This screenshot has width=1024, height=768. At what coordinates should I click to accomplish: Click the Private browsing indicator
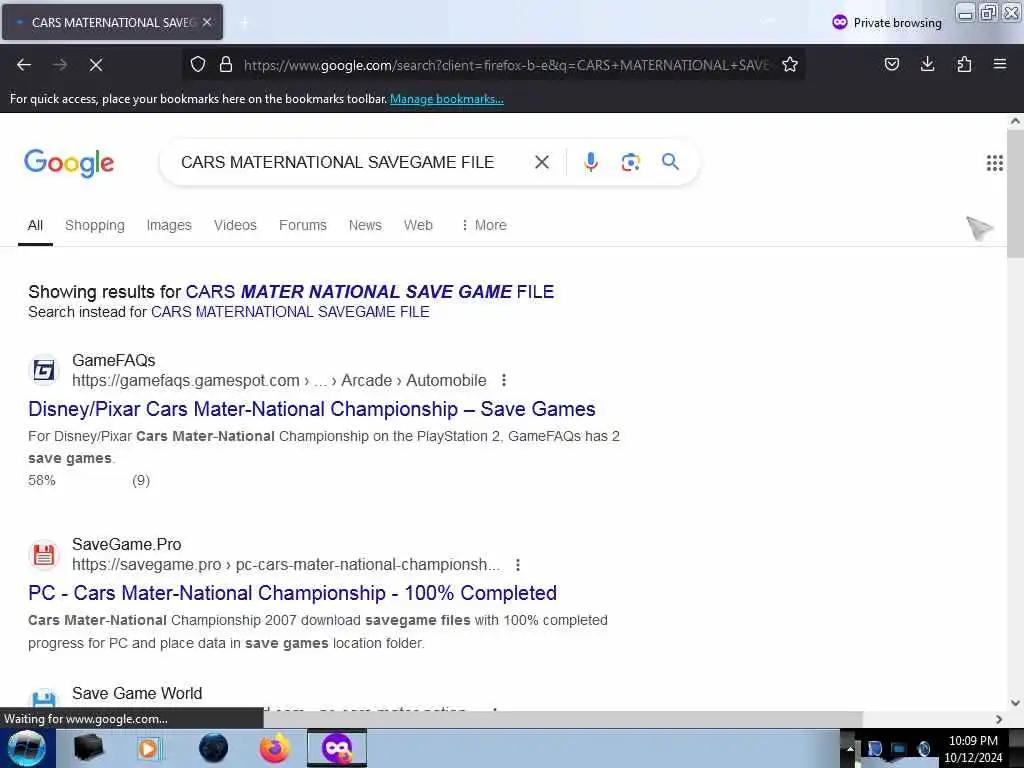tap(887, 23)
